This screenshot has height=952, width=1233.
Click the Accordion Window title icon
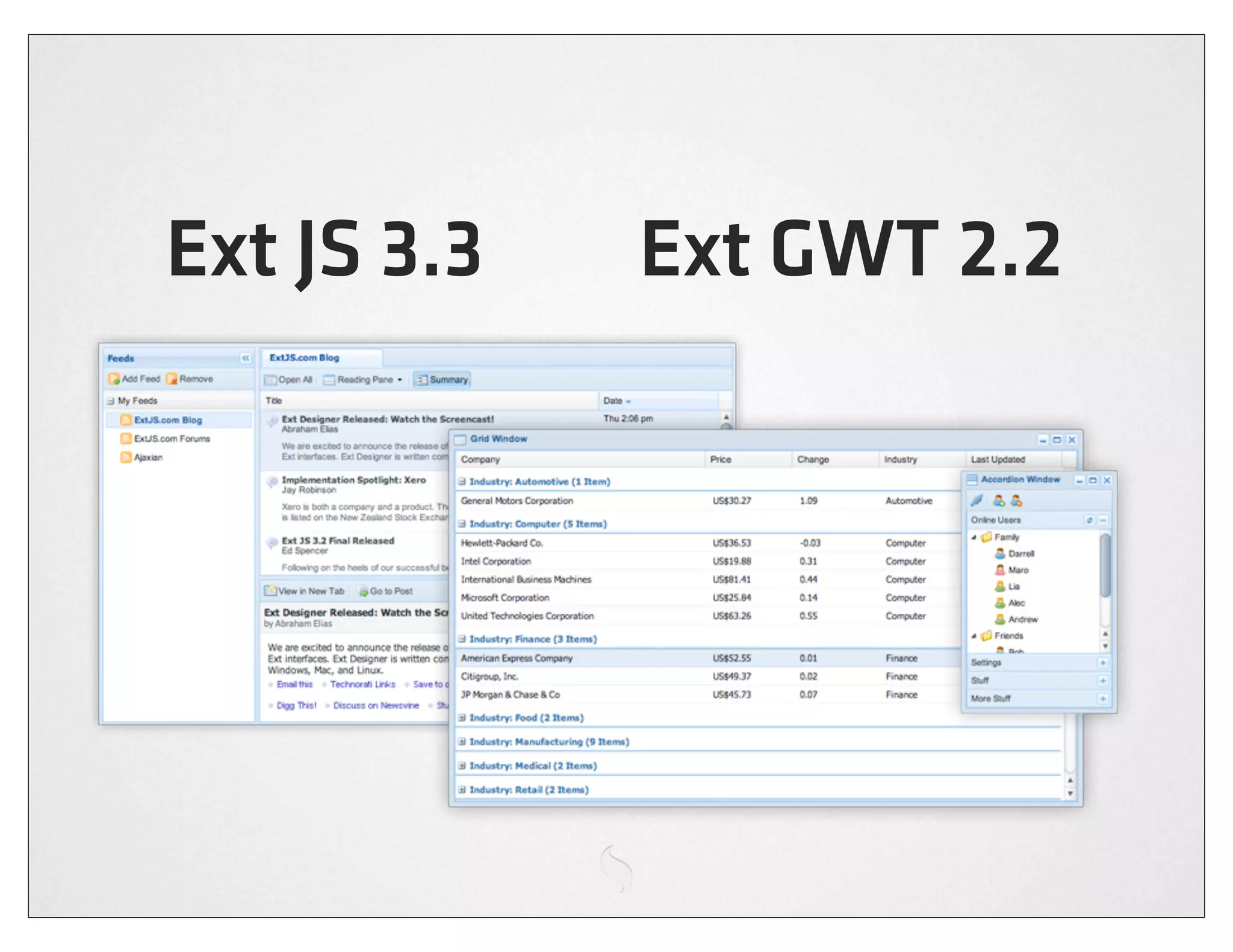click(972, 480)
